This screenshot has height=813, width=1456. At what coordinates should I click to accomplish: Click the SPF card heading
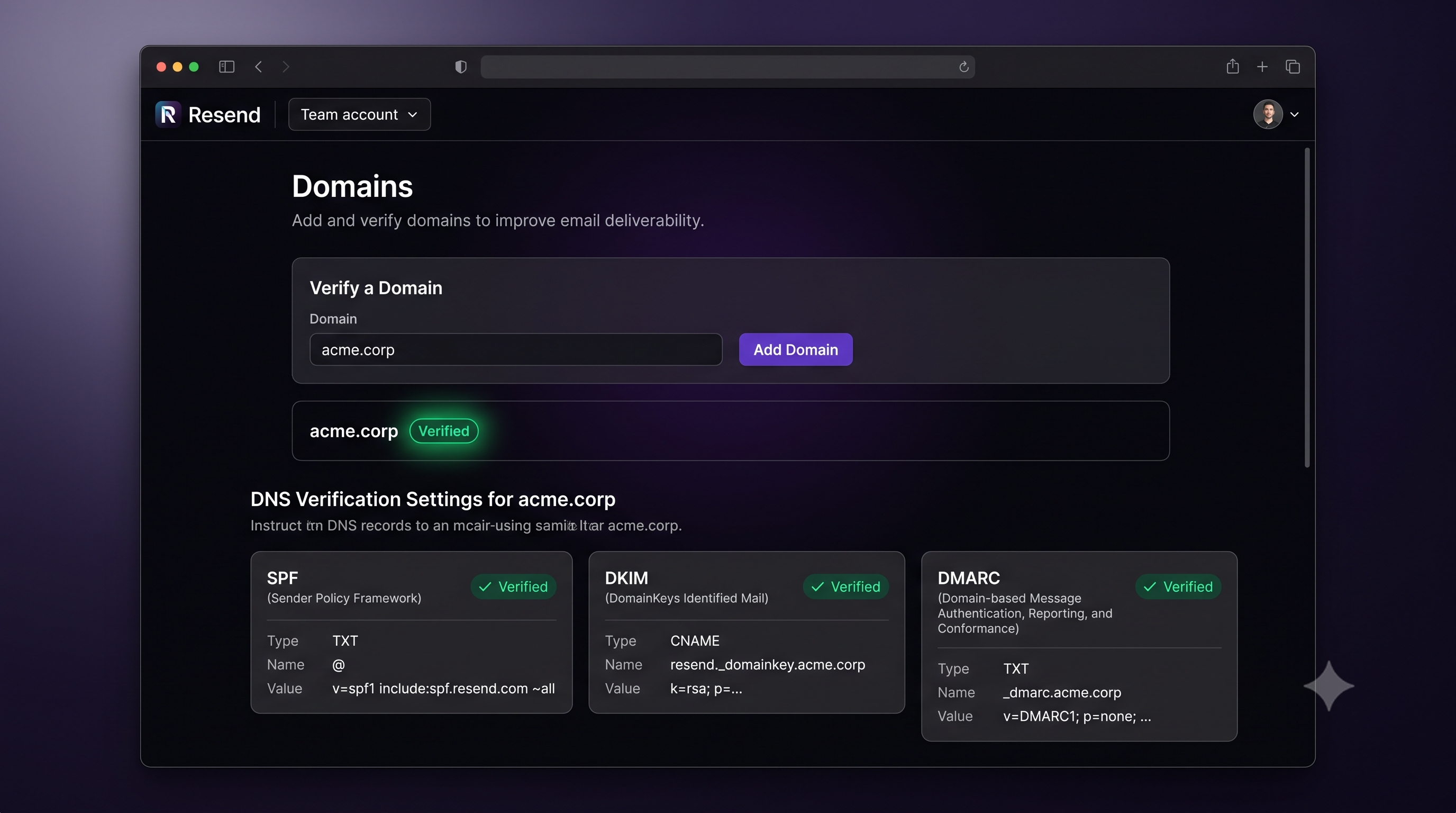283,578
